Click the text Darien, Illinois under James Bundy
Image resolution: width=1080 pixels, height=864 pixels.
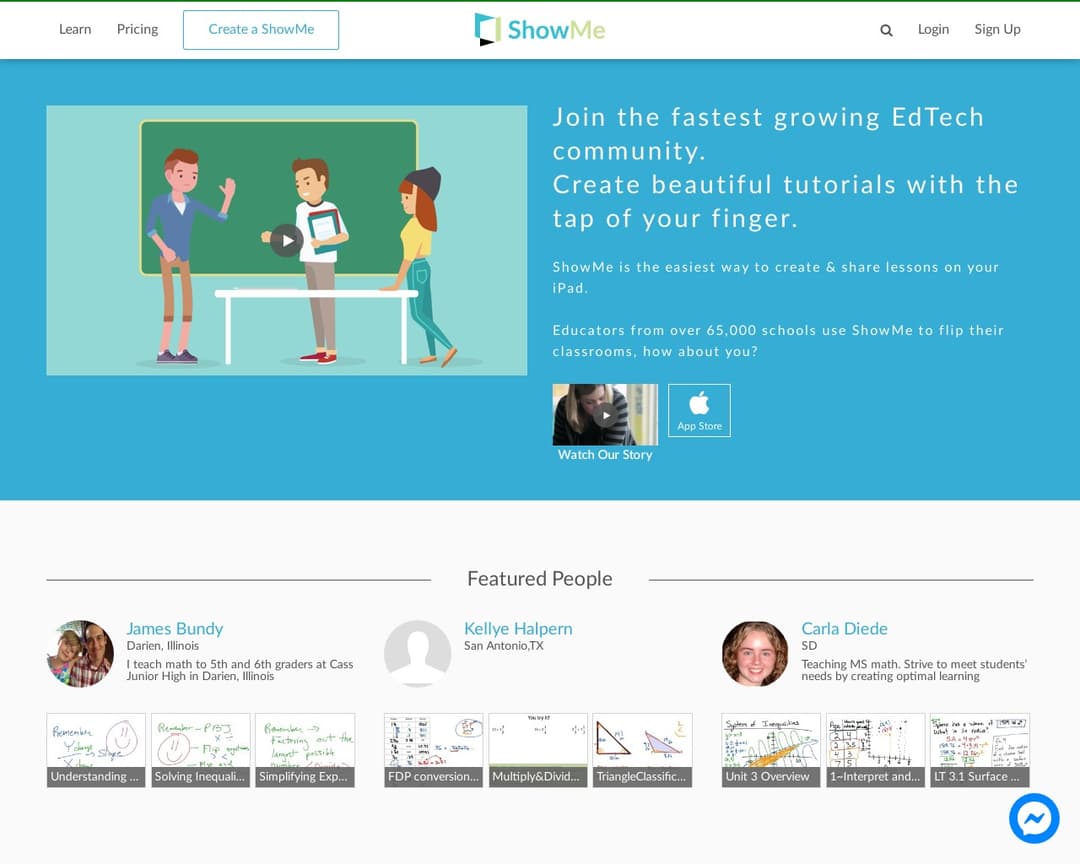[163, 646]
